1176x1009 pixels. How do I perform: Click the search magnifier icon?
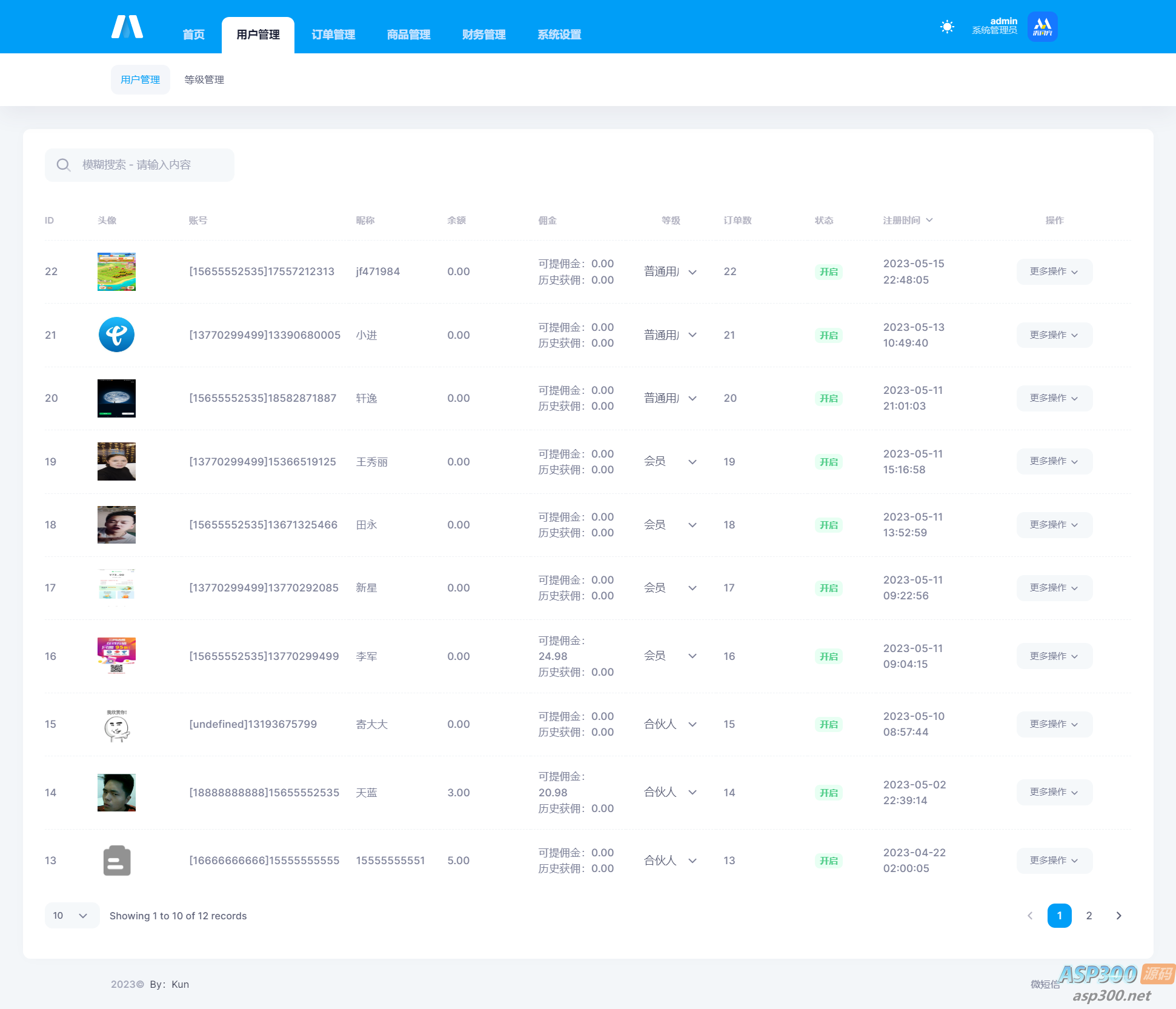coord(63,165)
